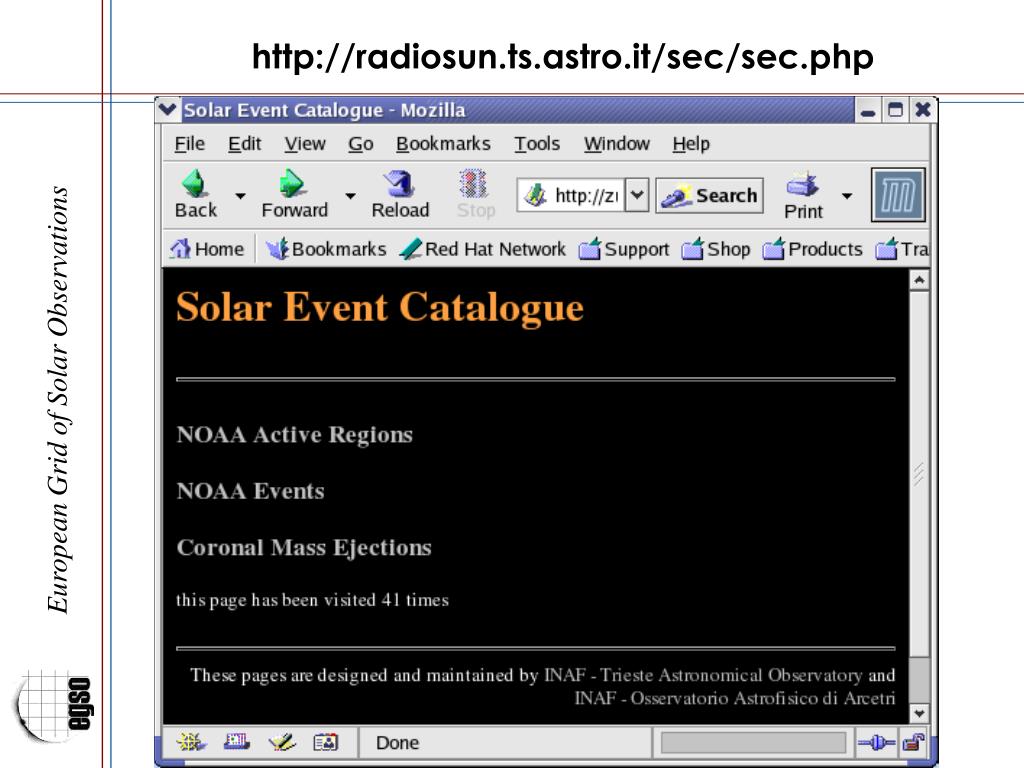Screen dimensions: 1024x768
Task: Minimize the Mozilla window
Action: tap(868, 110)
